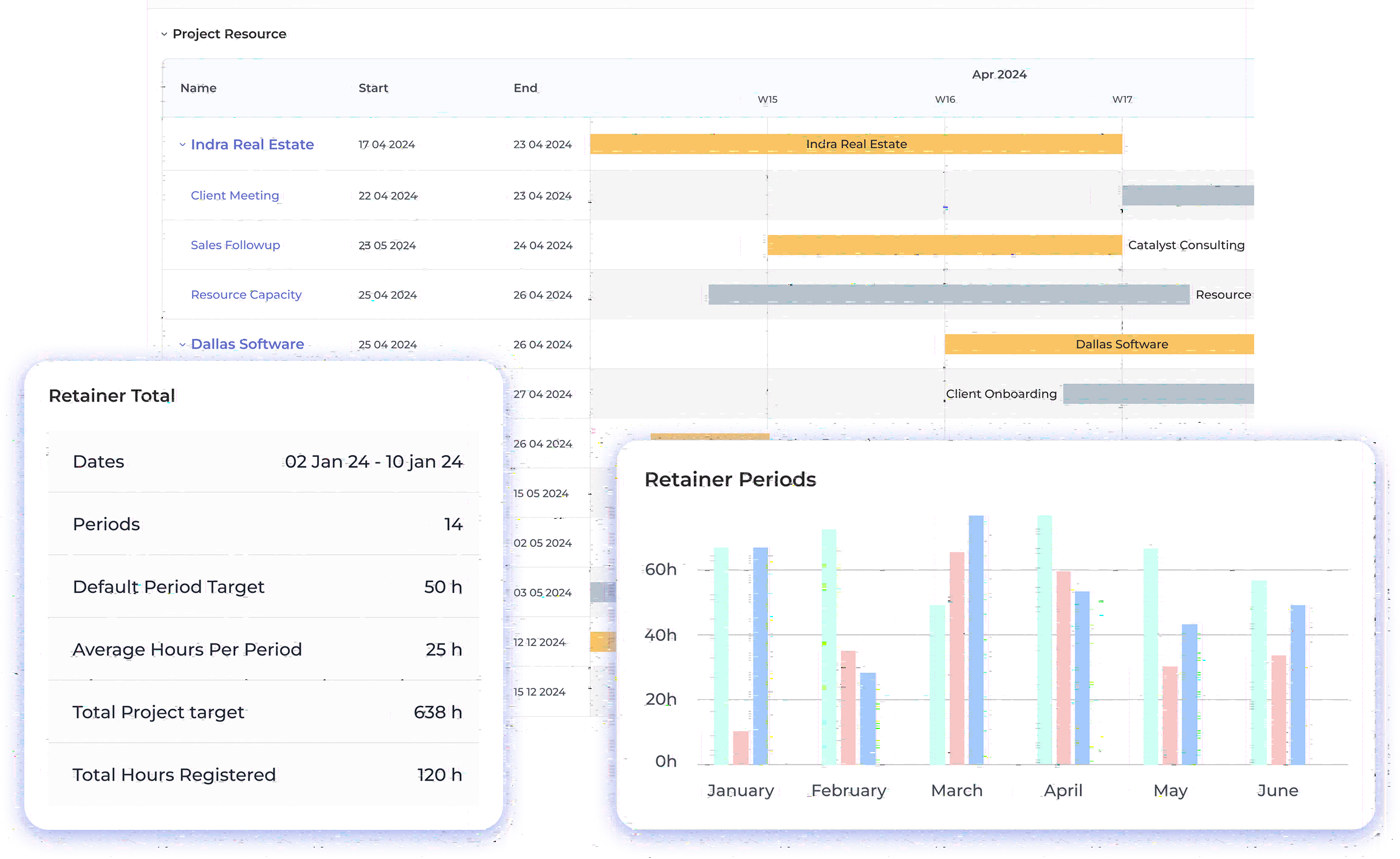Image resolution: width=1400 pixels, height=859 pixels.
Task: Open the Indra Real Estate project link
Action: click(x=252, y=144)
